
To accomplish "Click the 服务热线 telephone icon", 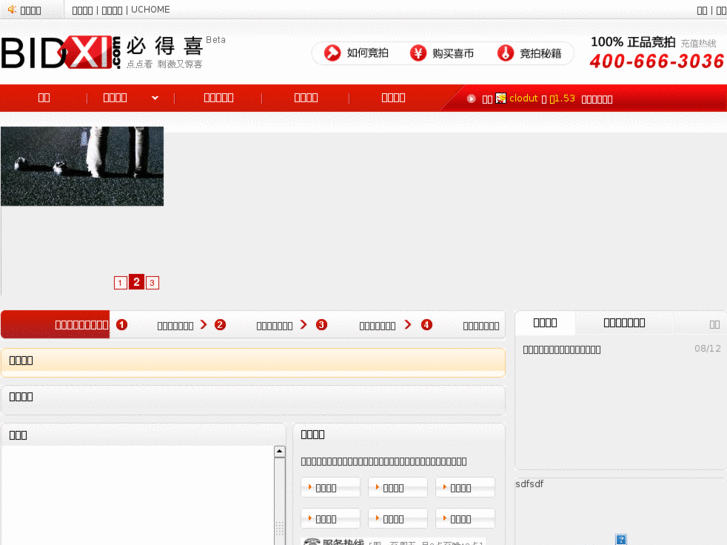I will (x=312, y=542).
